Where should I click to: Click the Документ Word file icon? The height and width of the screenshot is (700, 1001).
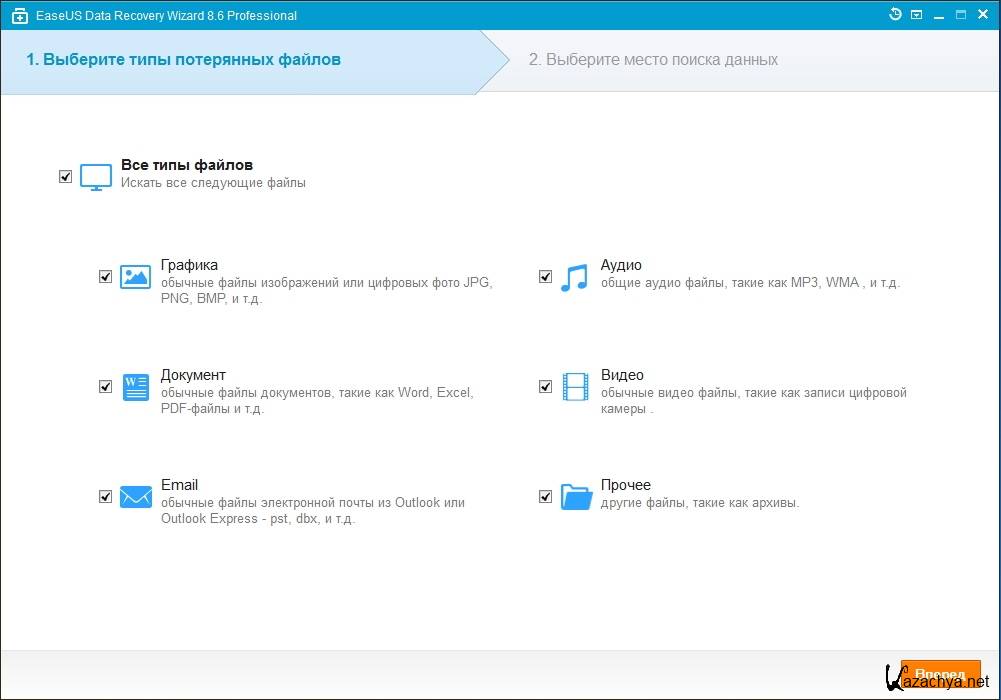tap(135, 387)
